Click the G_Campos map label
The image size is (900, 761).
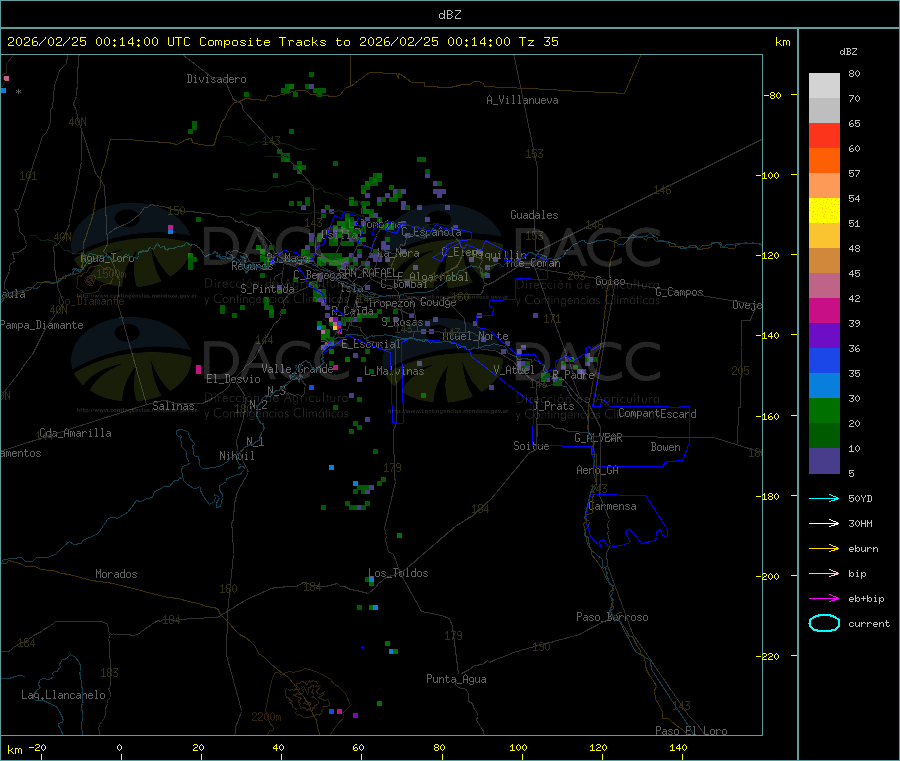679,292
